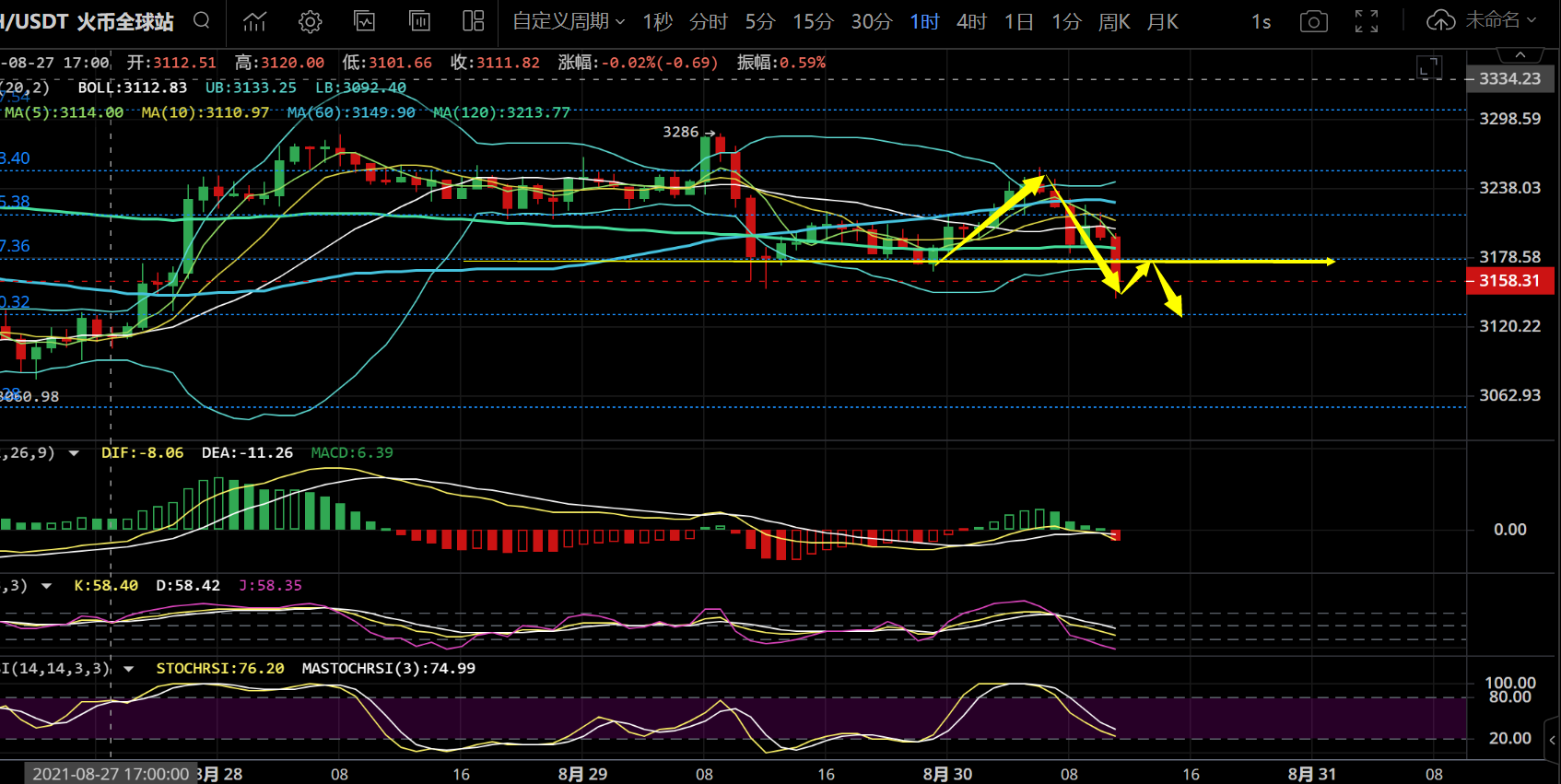Open the 自定义周期 dropdown
Screen dimensions: 1561x784
point(569,21)
